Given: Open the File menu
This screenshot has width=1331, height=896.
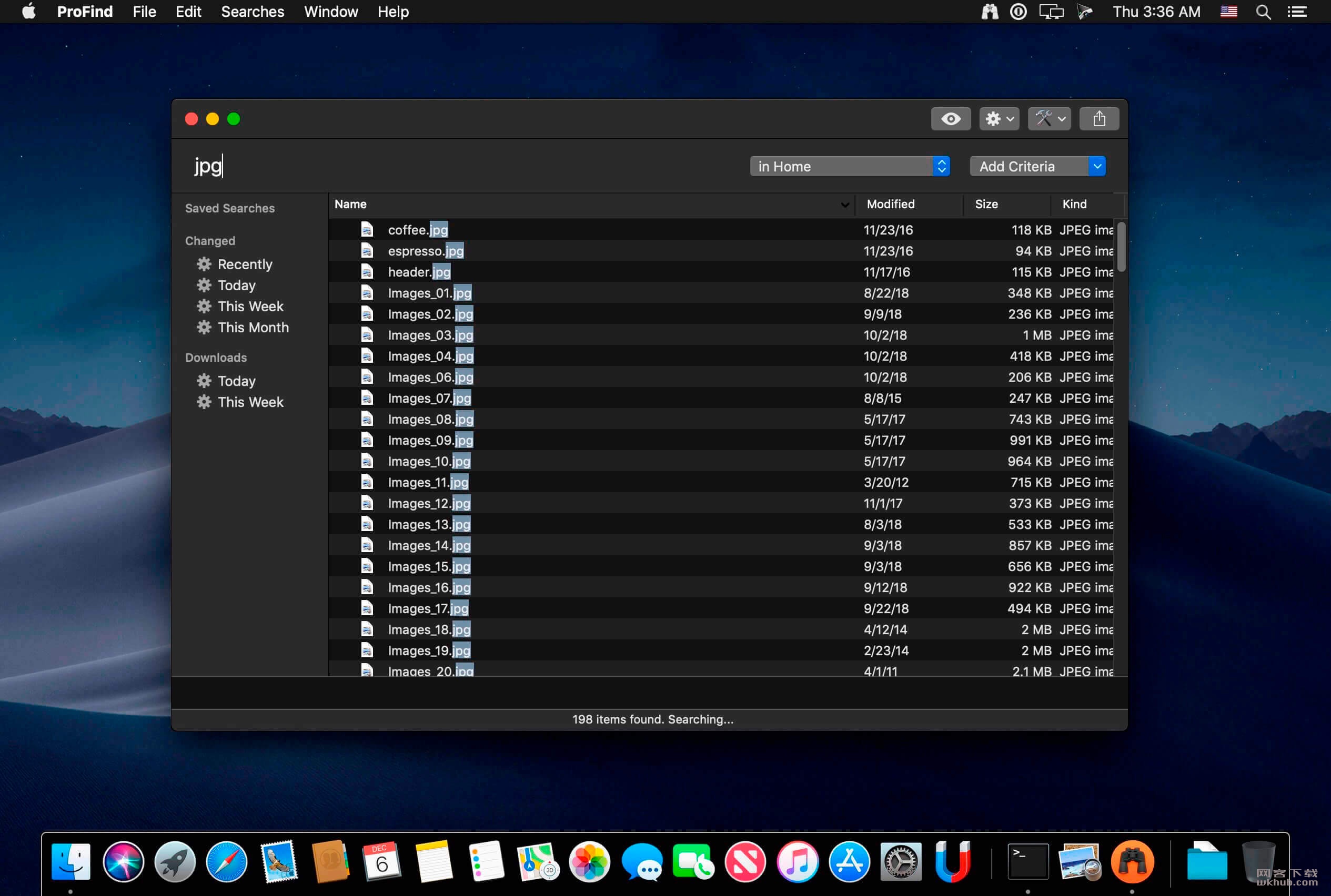Looking at the screenshot, I should pos(144,12).
